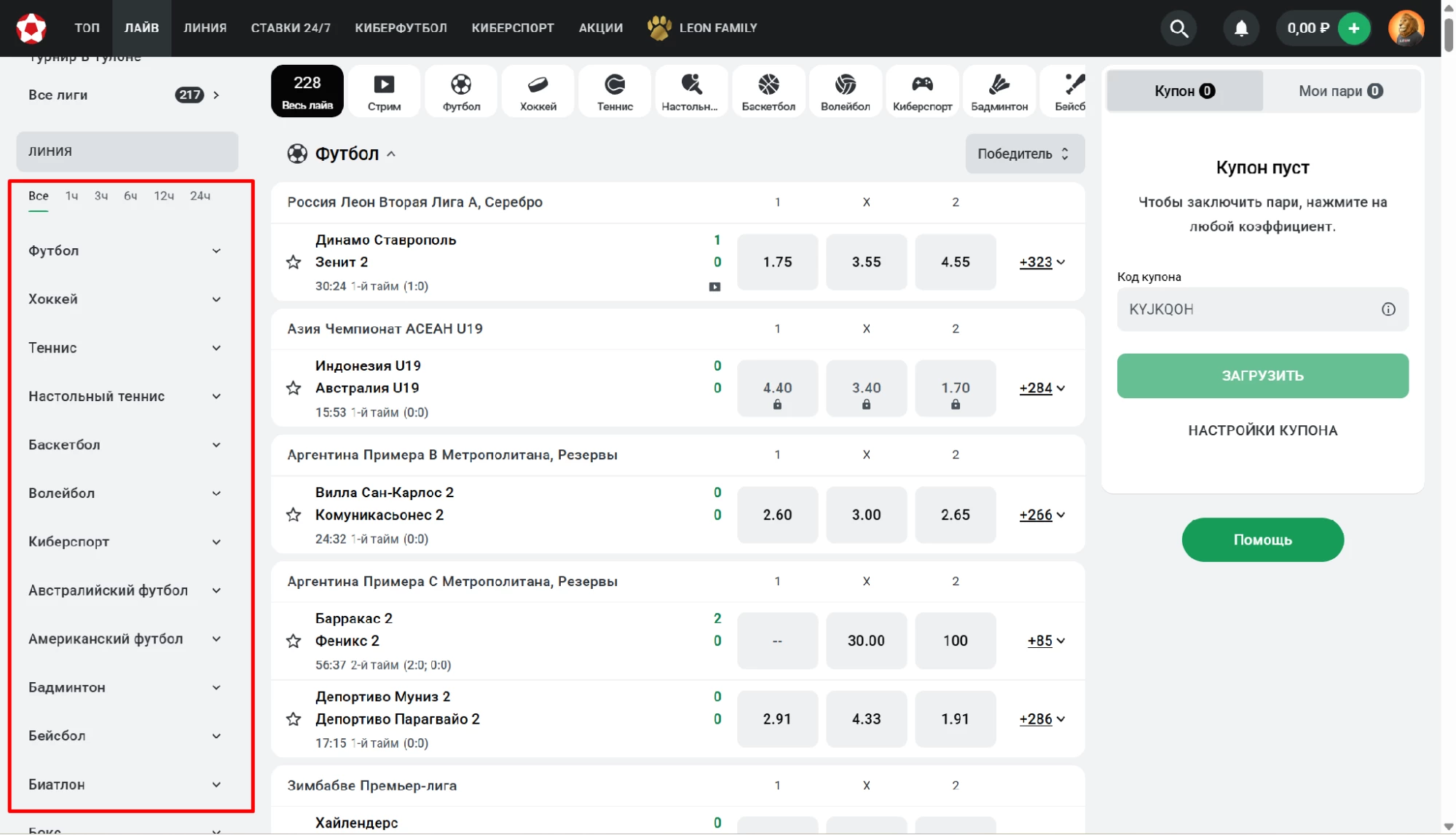Viewport: 1456px width, 835px height.
Task: Select the Волейбол sport filter icon
Action: pyautogui.click(x=845, y=91)
